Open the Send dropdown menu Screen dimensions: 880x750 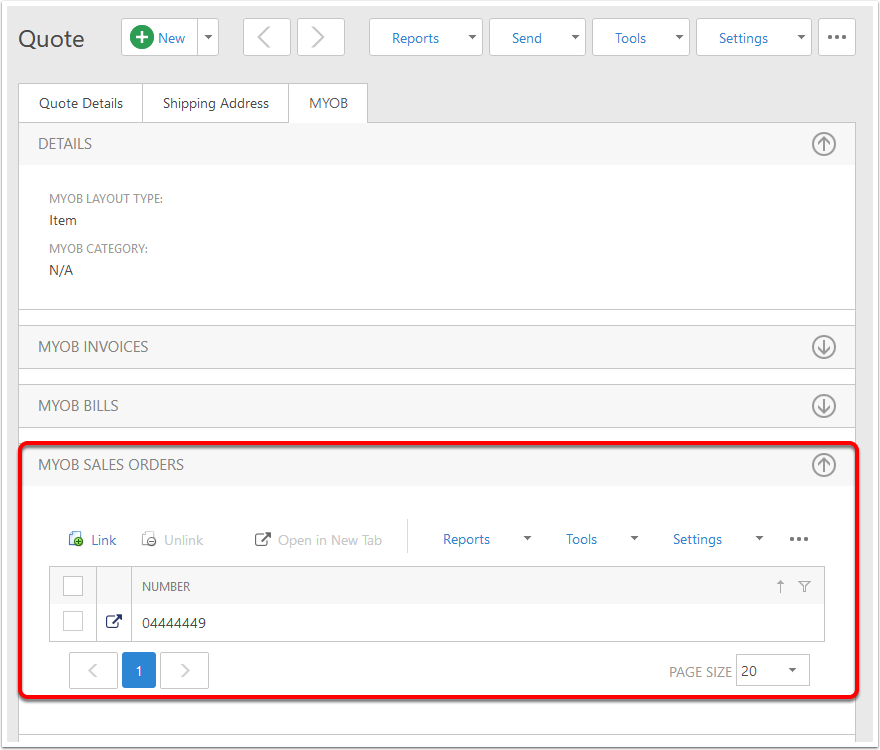(x=537, y=38)
